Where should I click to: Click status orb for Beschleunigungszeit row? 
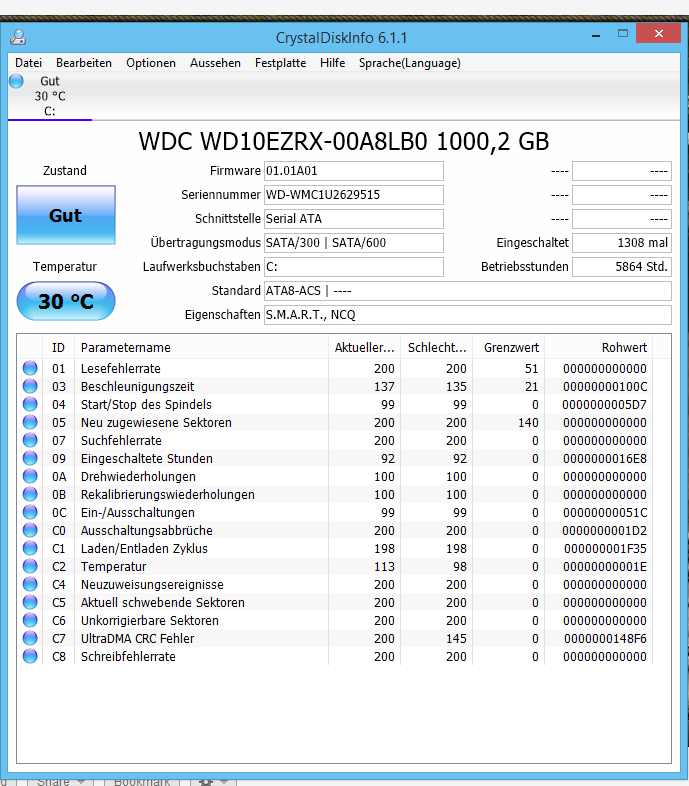[30, 386]
